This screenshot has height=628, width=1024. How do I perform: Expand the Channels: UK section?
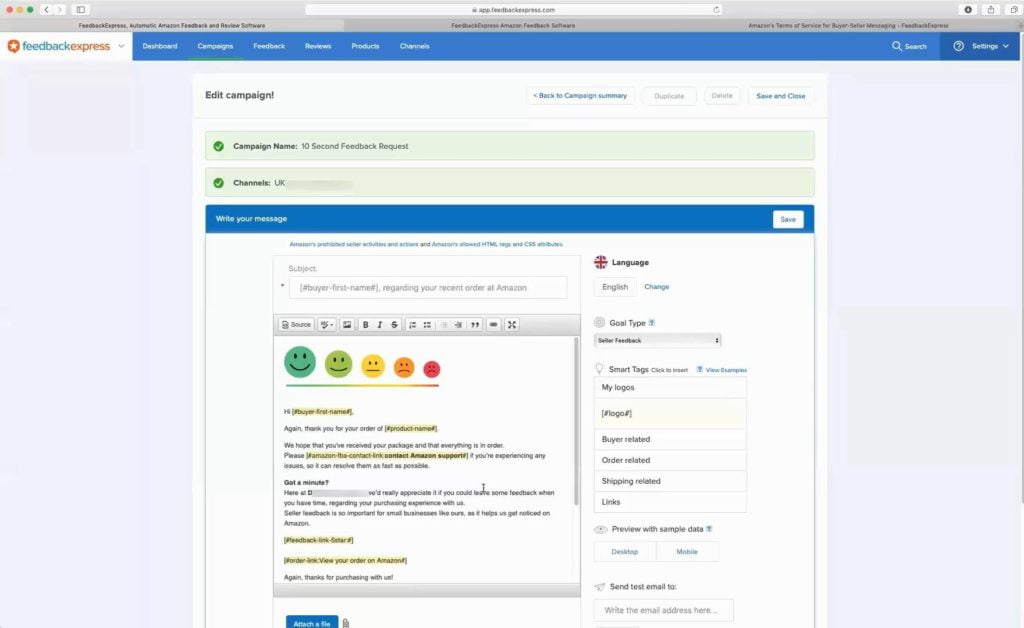tap(509, 183)
